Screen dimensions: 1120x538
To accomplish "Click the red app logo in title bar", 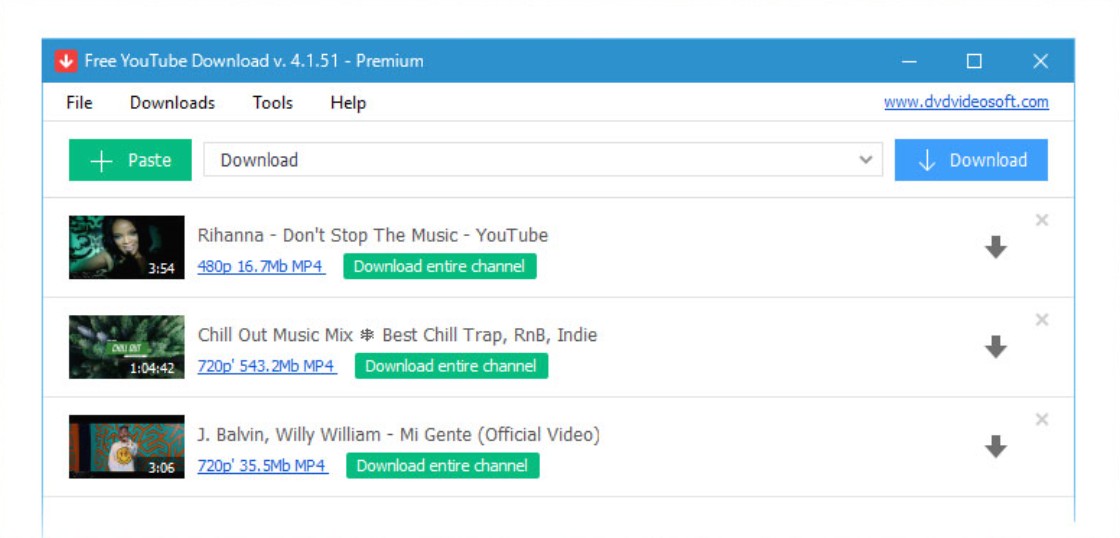I will click(66, 61).
